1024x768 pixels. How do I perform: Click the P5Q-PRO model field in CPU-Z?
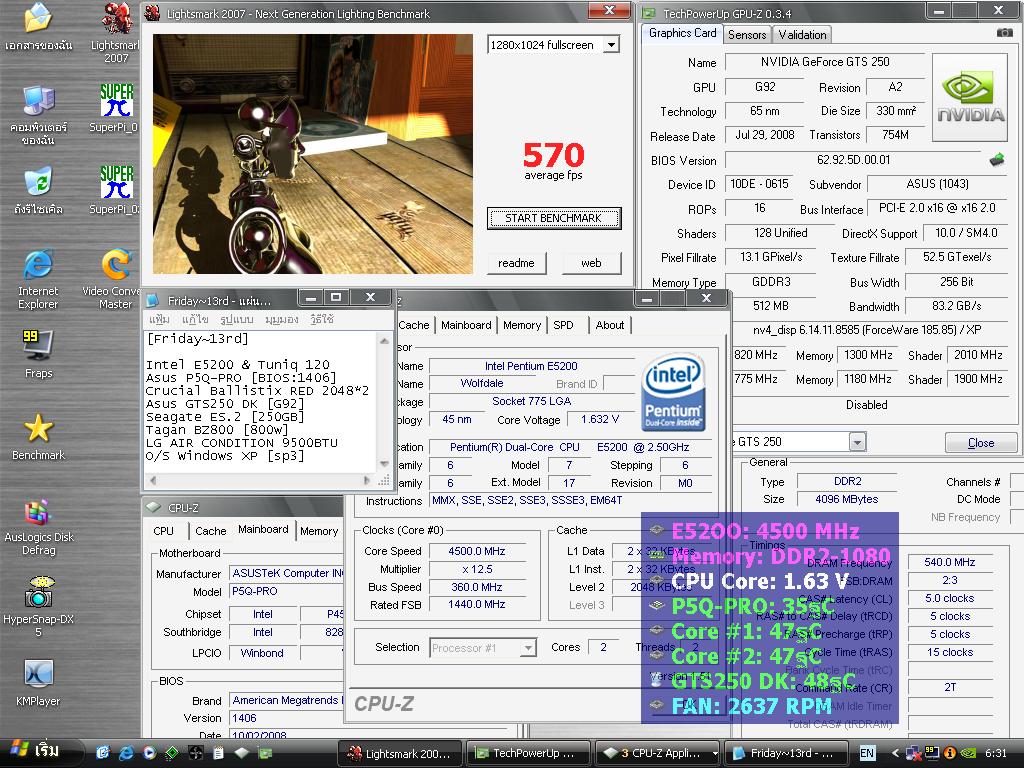point(286,591)
